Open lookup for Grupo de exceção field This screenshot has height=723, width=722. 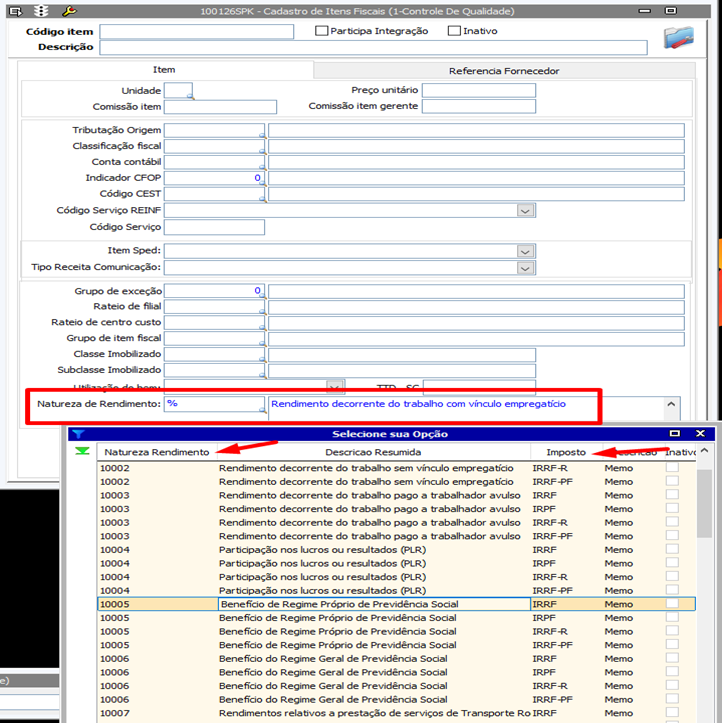[x=262, y=296]
